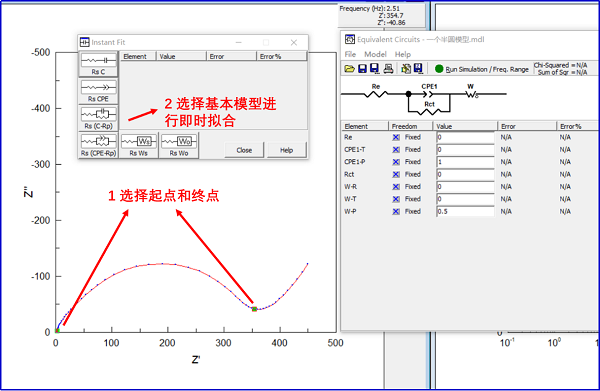Select the Rs CPE circuit model

(x=98, y=91)
